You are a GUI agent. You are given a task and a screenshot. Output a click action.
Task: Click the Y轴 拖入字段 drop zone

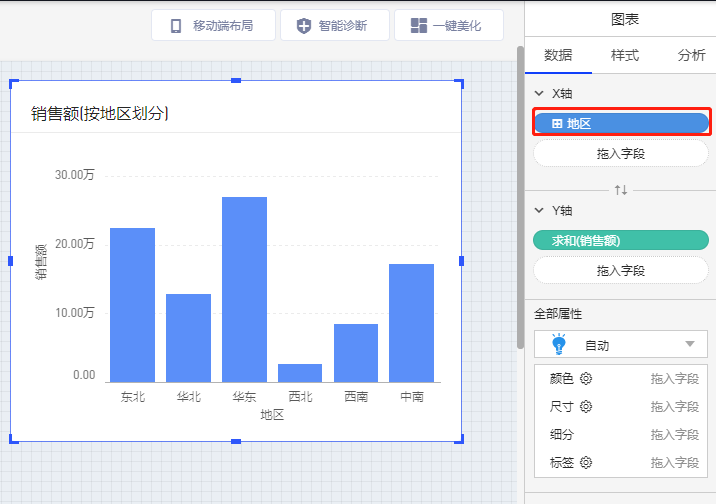coord(621,270)
